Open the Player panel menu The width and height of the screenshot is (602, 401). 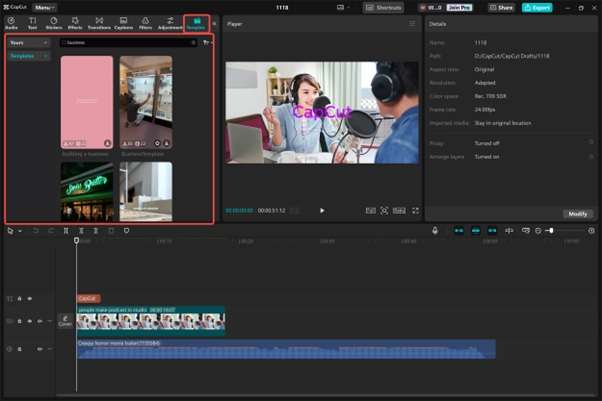(412, 23)
